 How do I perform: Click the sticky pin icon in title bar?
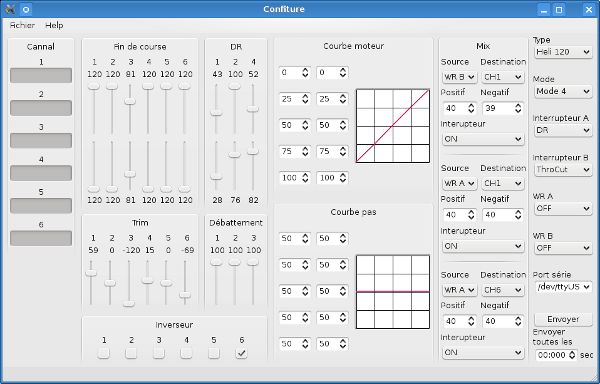click(x=26, y=9)
